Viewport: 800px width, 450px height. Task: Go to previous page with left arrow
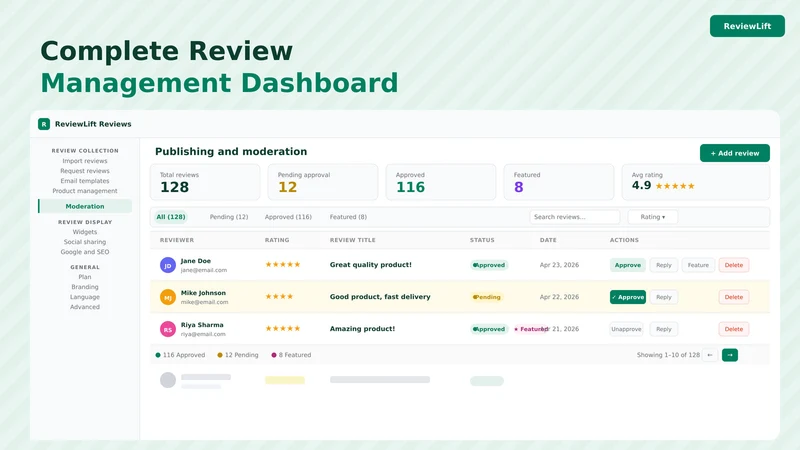point(710,355)
